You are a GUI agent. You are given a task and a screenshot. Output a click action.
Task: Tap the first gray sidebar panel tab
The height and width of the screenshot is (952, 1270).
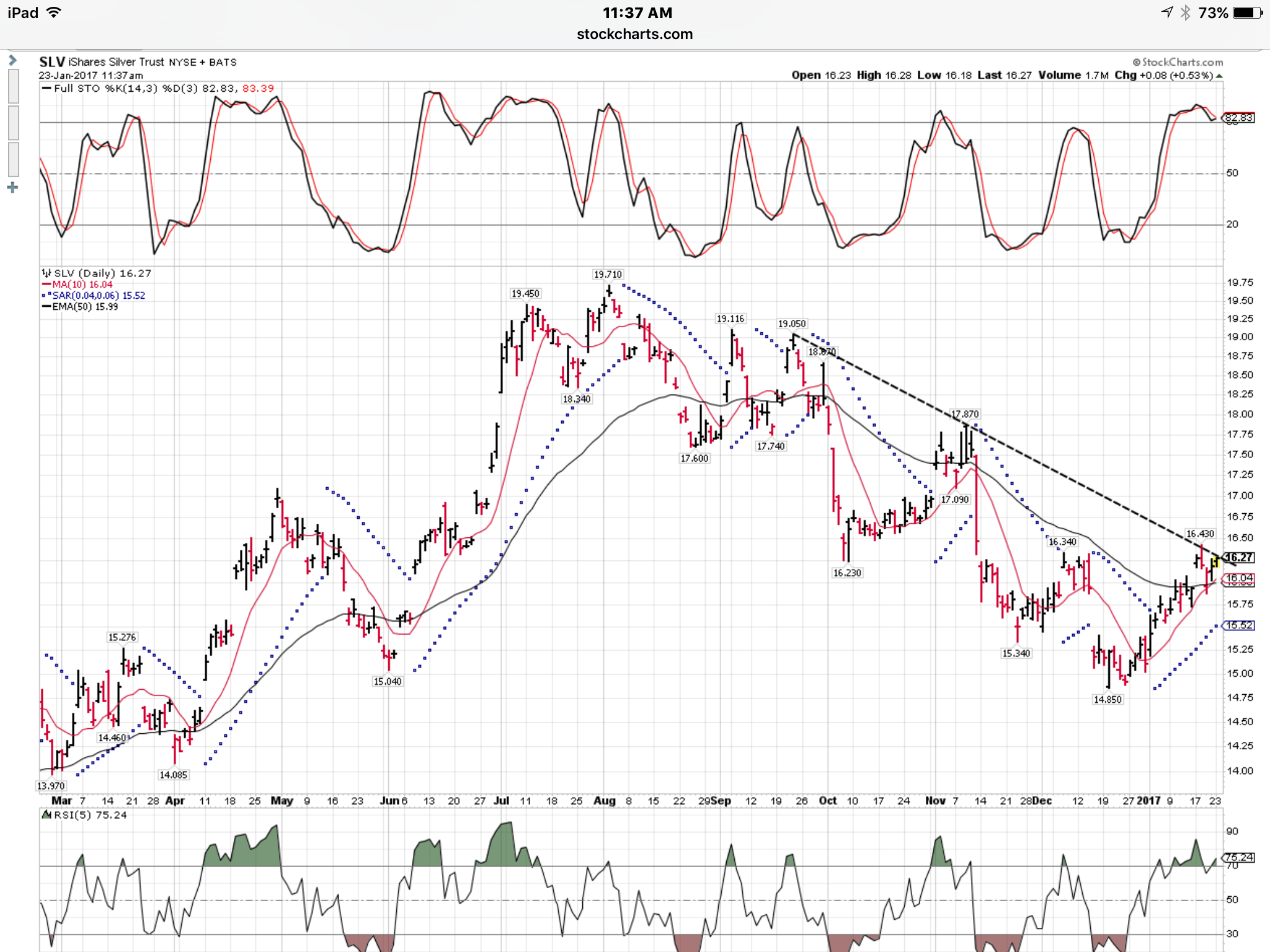coord(13,86)
